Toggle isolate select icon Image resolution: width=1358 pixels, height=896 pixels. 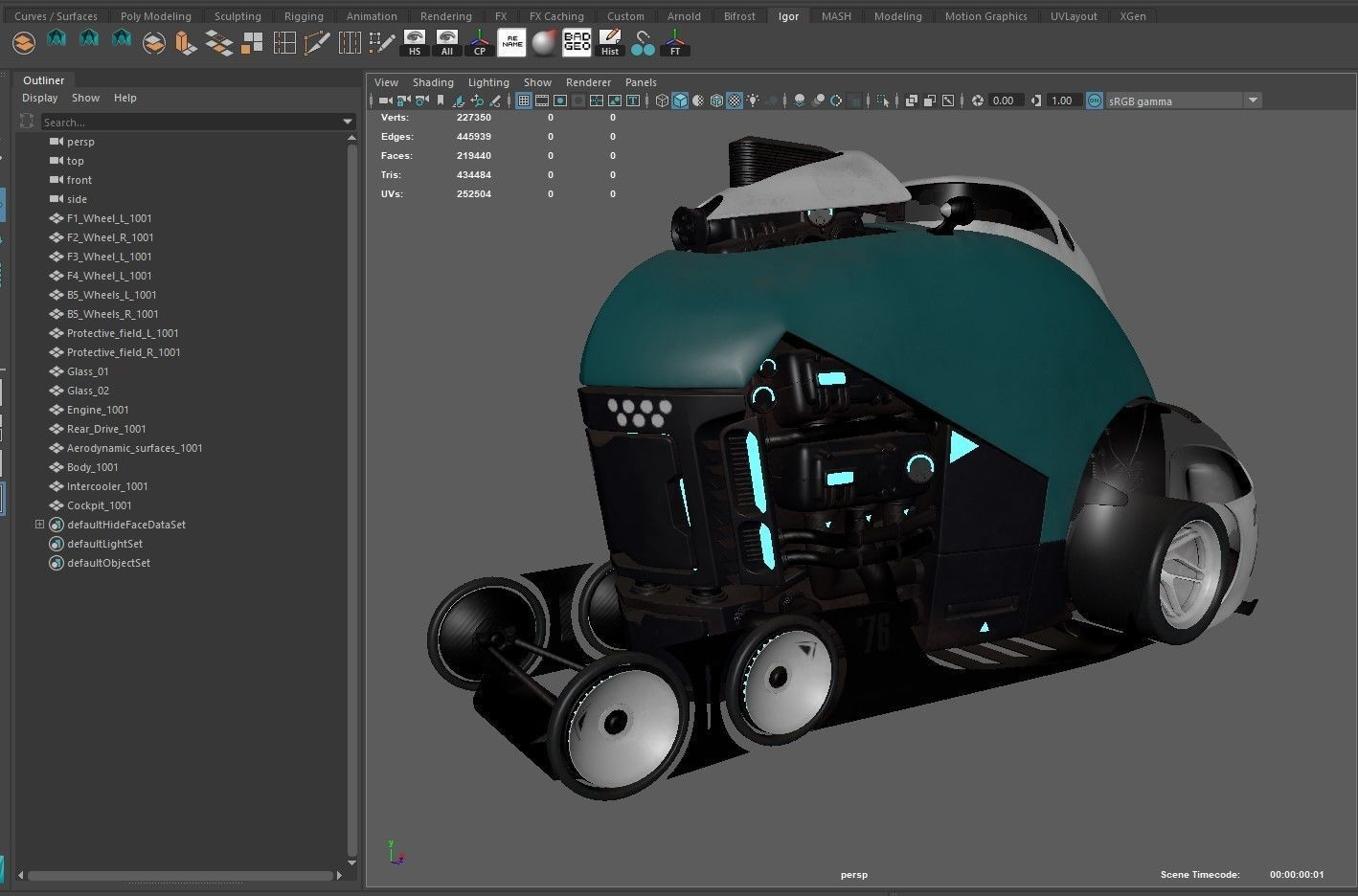[882, 101]
